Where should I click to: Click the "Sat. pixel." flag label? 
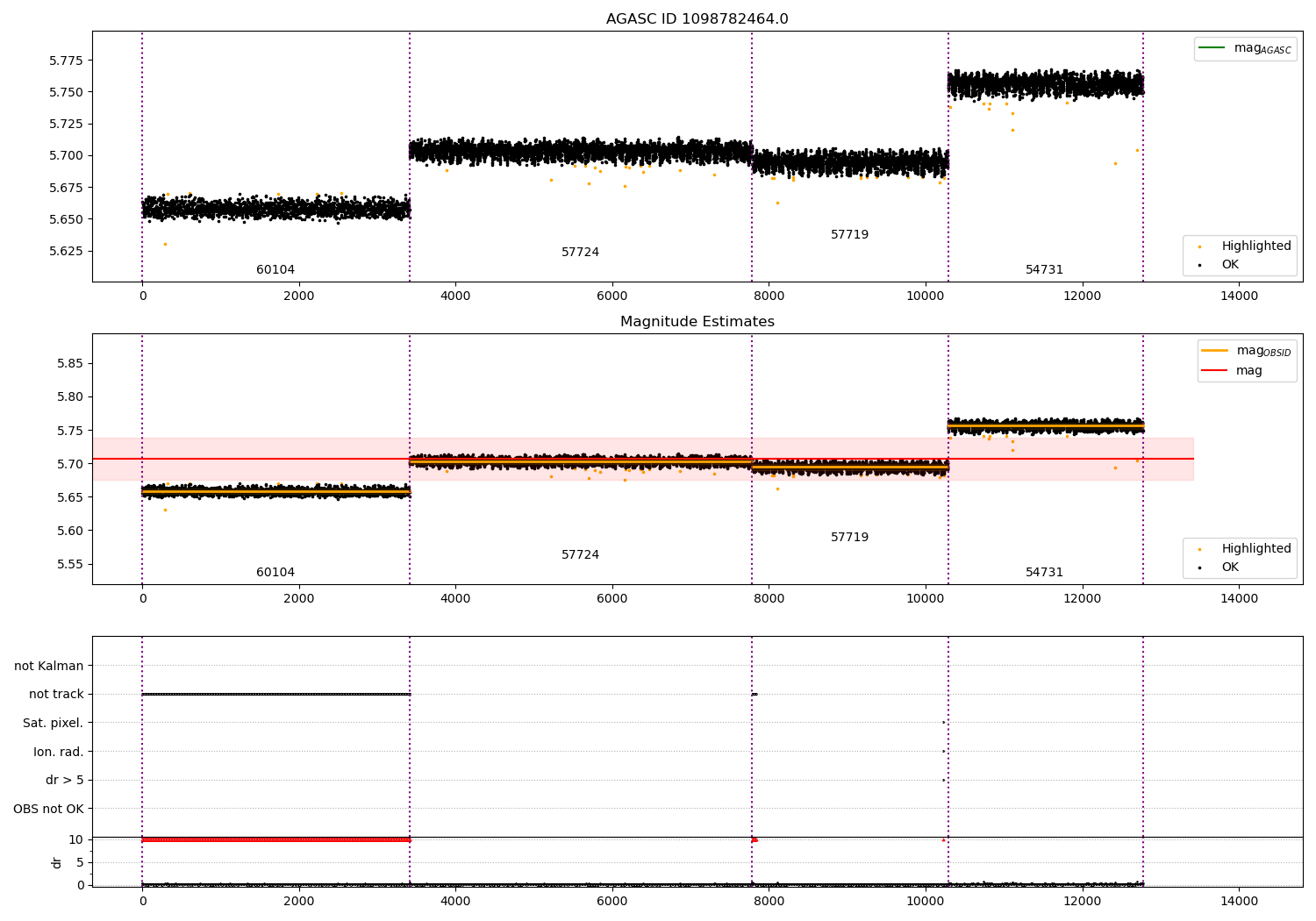(54, 723)
